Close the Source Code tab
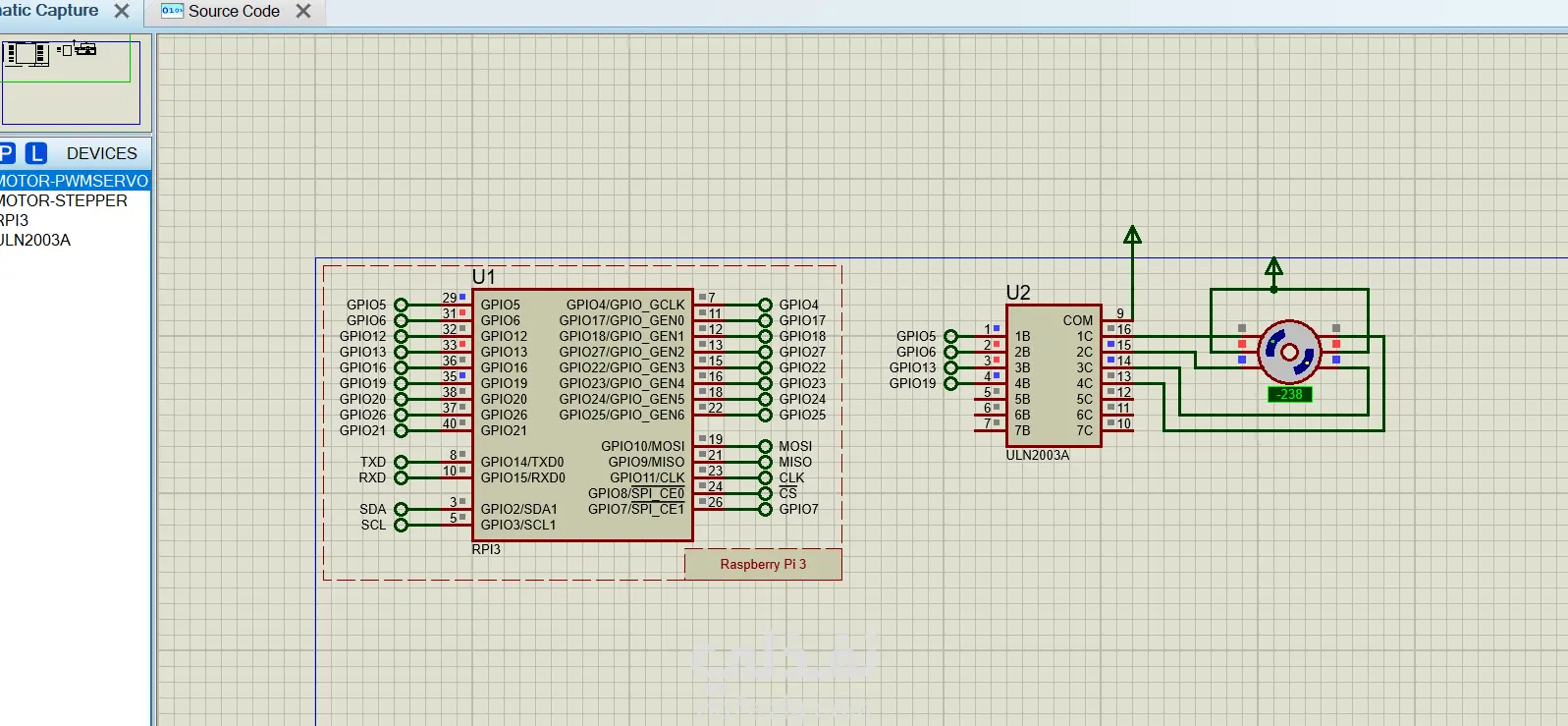 tap(303, 11)
